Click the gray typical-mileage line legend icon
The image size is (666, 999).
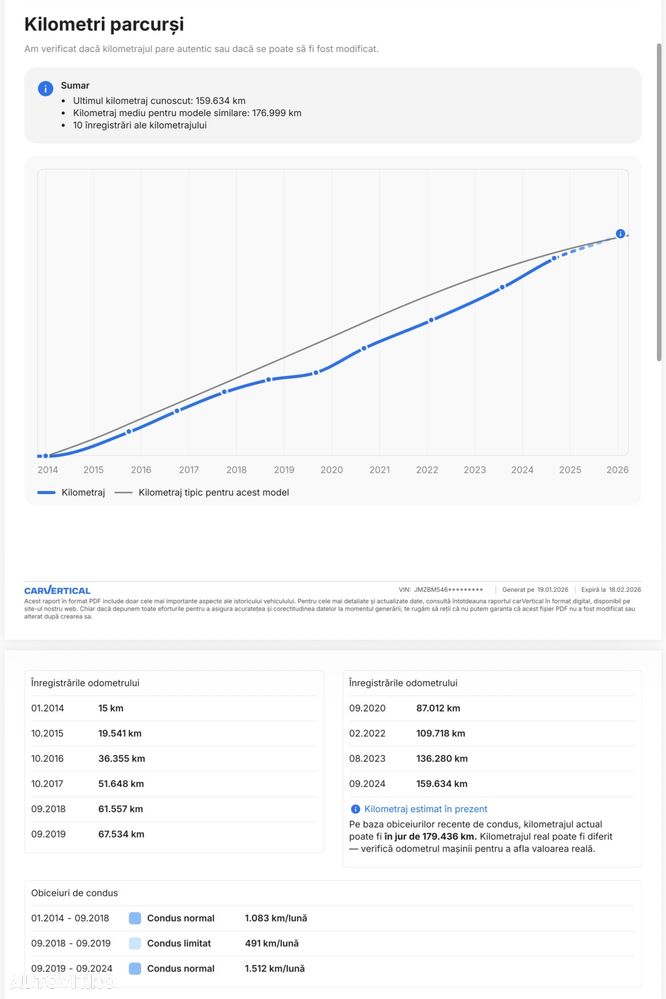123,493
